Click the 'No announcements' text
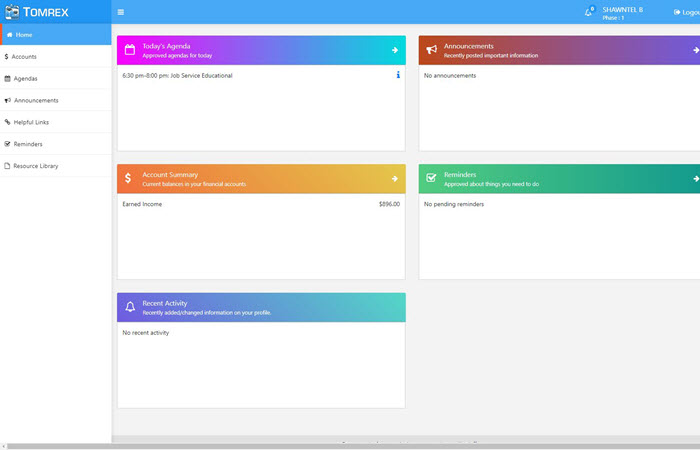The height and width of the screenshot is (450, 700). coord(450,75)
